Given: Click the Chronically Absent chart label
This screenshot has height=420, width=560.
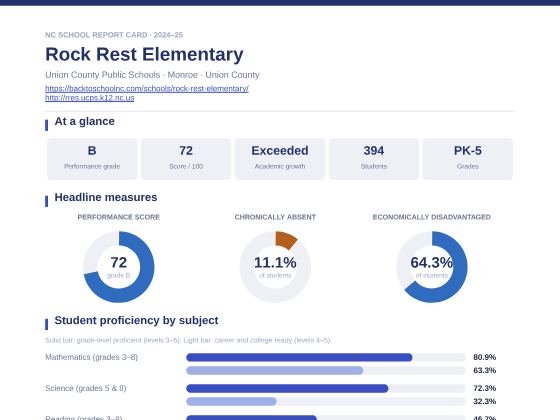Looking at the screenshot, I should click(x=275, y=217).
